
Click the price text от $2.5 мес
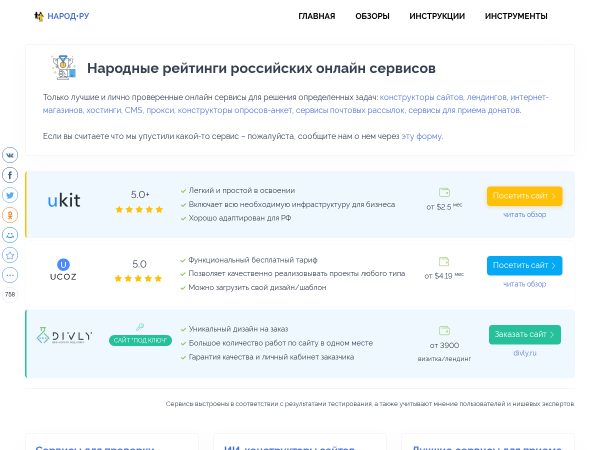pos(444,207)
